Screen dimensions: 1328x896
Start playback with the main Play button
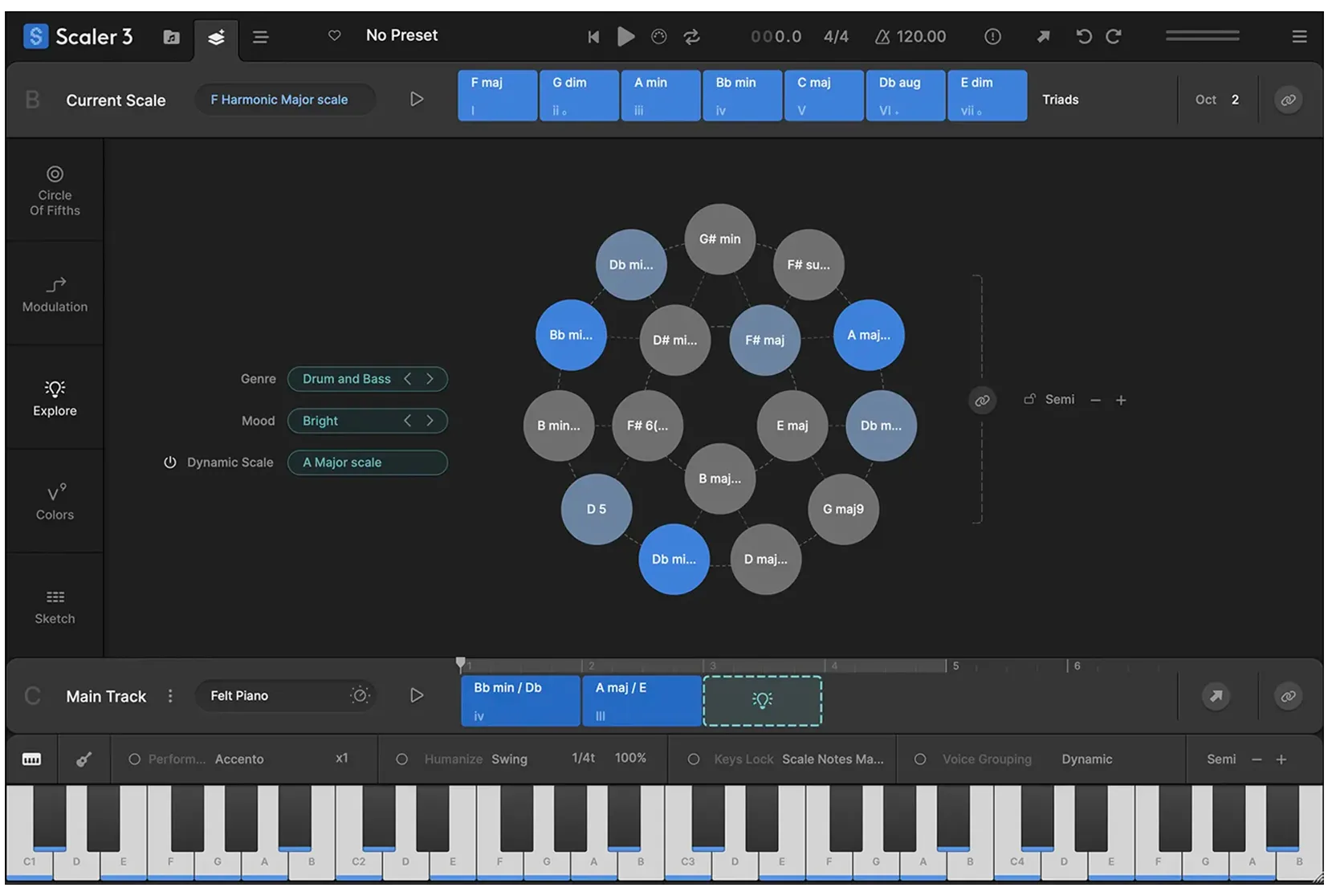tap(626, 37)
